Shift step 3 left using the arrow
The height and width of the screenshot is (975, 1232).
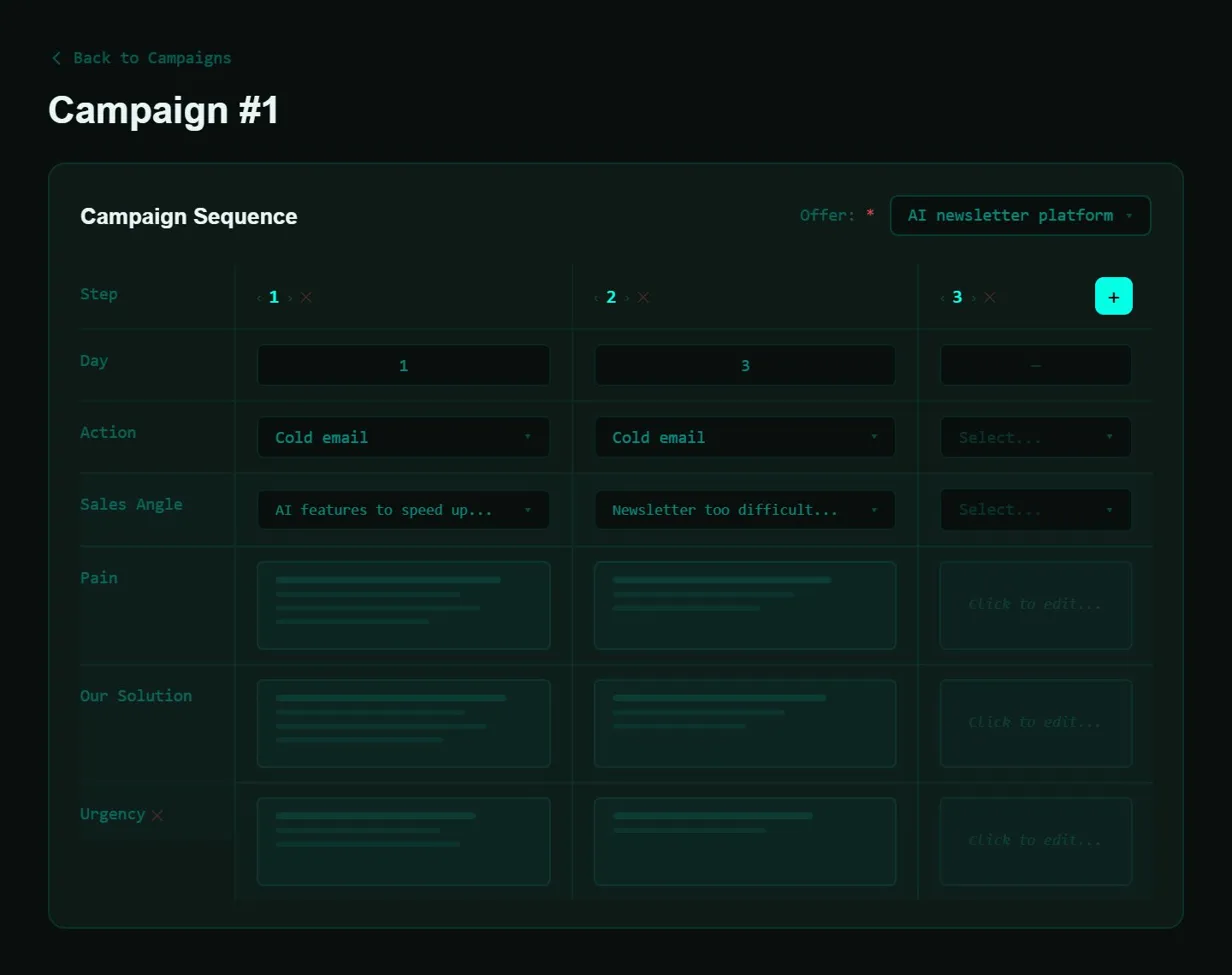pos(942,297)
